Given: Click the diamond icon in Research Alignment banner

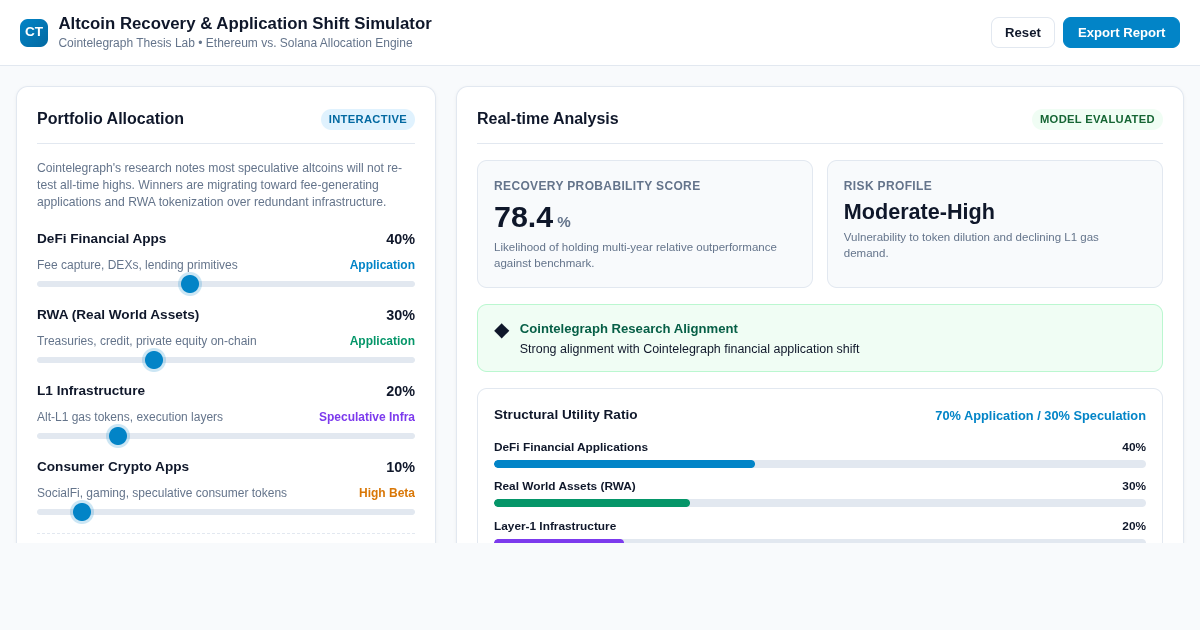Looking at the screenshot, I should click(501, 330).
